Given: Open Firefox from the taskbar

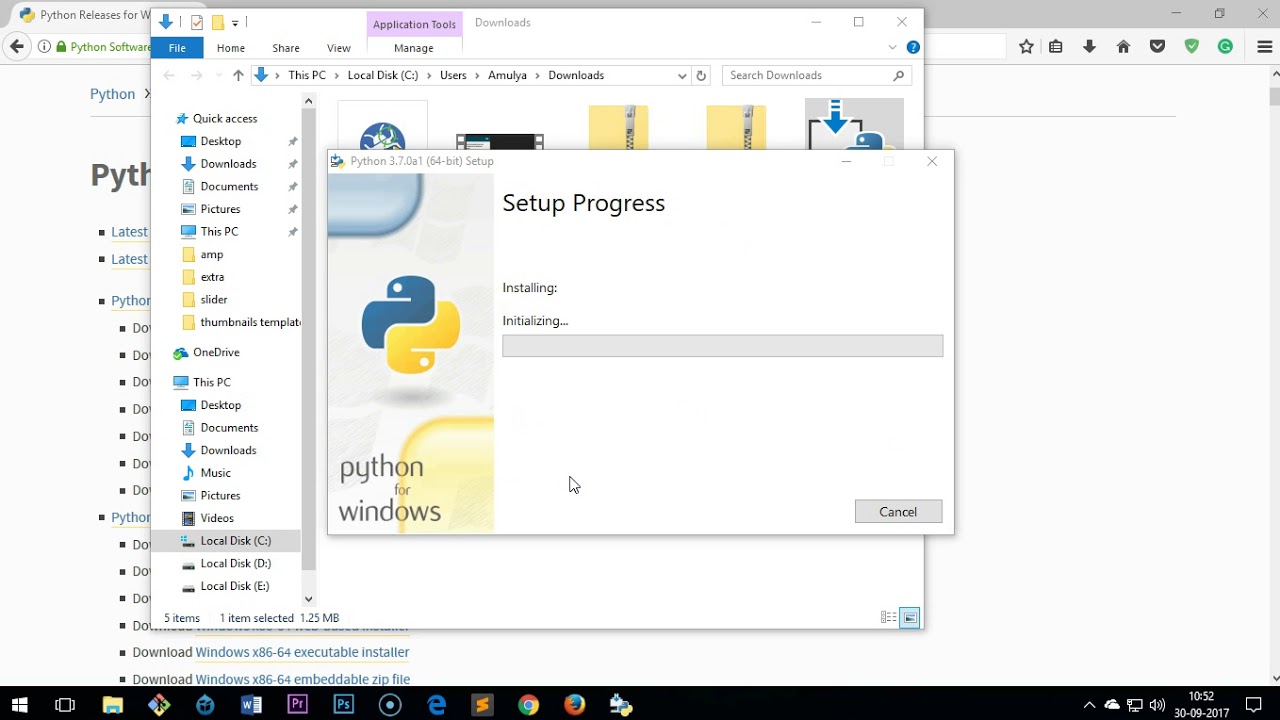Looking at the screenshot, I should point(574,705).
